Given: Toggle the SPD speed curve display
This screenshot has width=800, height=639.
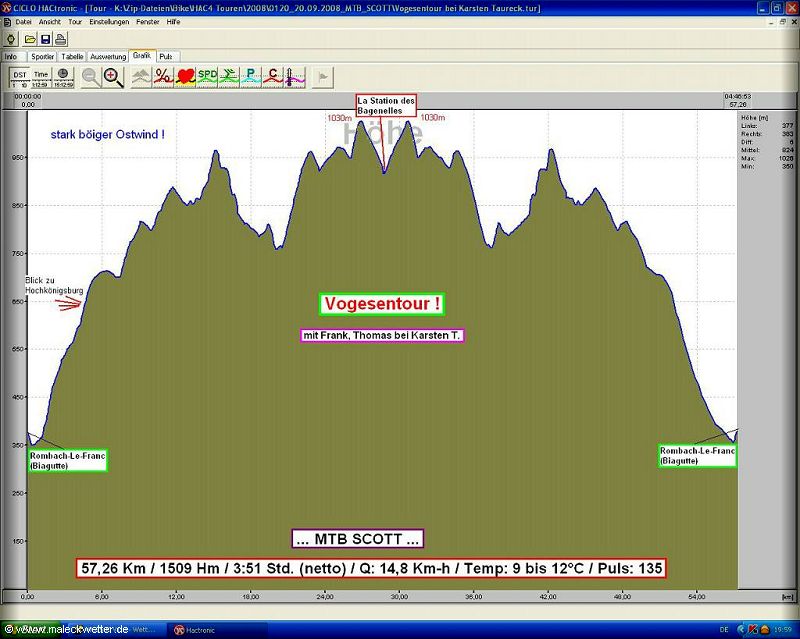Looking at the screenshot, I should 207,76.
